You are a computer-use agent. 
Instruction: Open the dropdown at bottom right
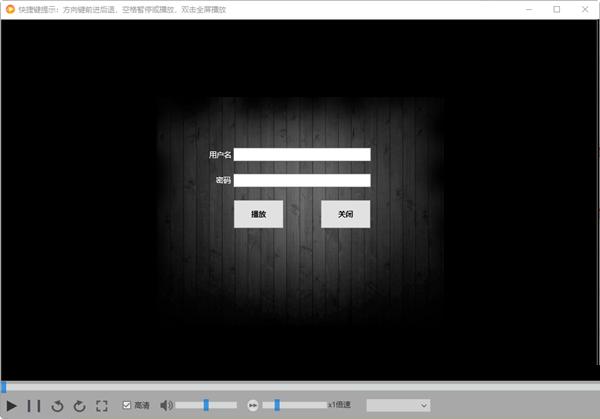click(x=398, y=405)
